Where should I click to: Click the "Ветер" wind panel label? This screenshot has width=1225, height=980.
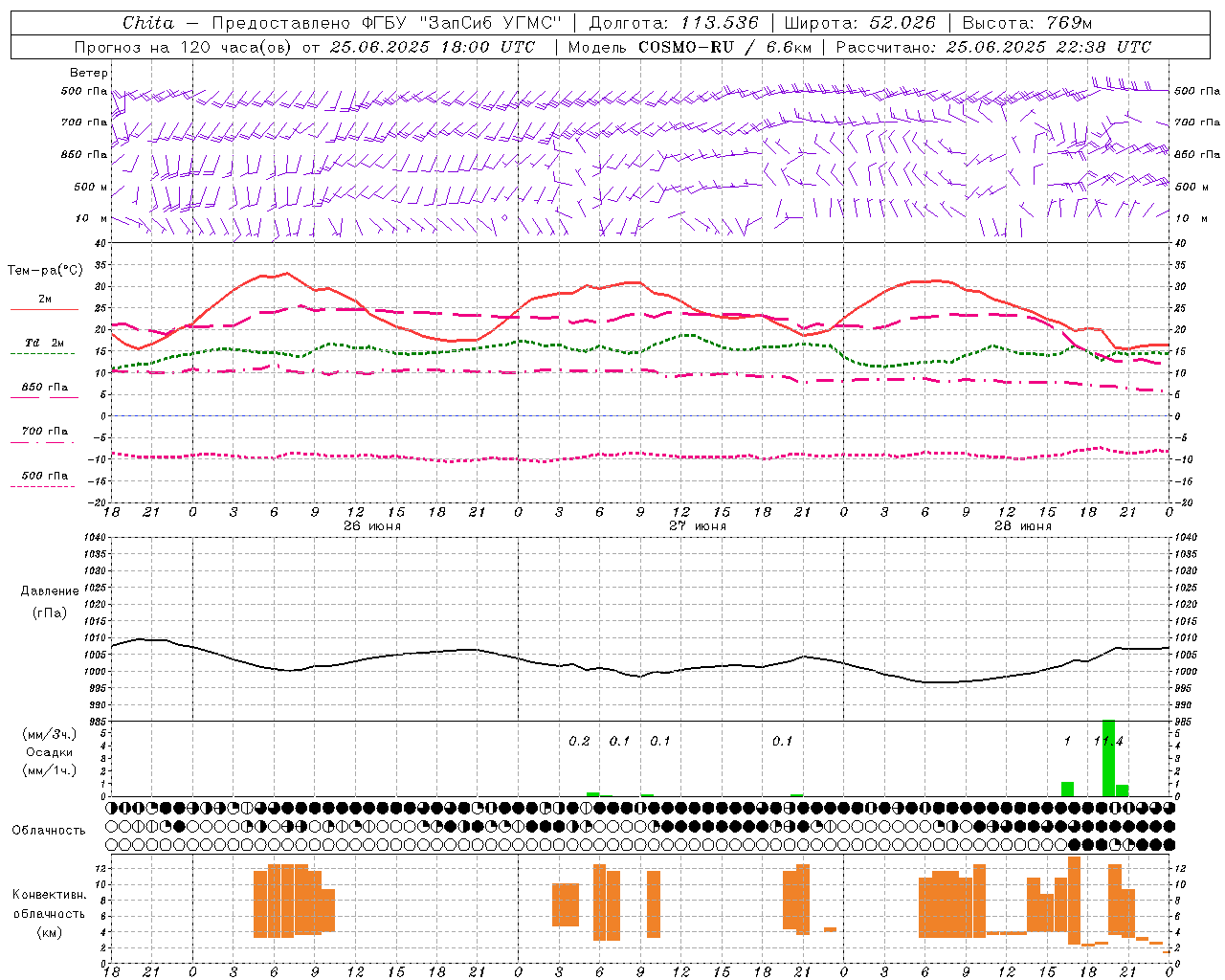click(89, 73)
